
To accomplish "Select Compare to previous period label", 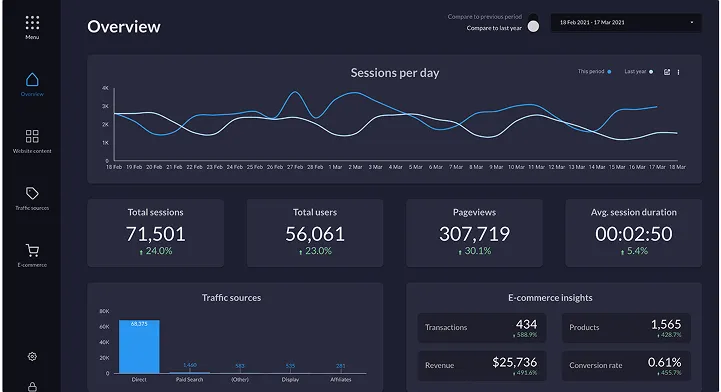I will pyautogui.click(x=485, y=17).
